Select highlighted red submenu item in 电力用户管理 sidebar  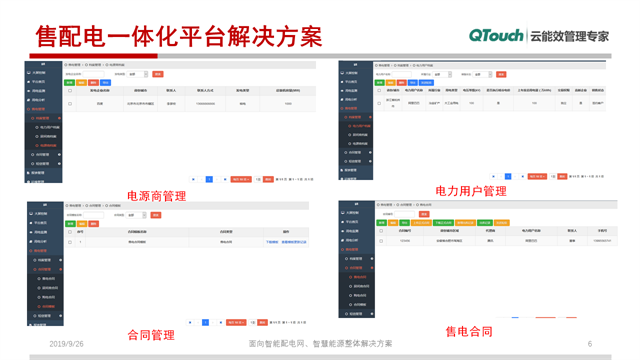[x=359, y=126]
